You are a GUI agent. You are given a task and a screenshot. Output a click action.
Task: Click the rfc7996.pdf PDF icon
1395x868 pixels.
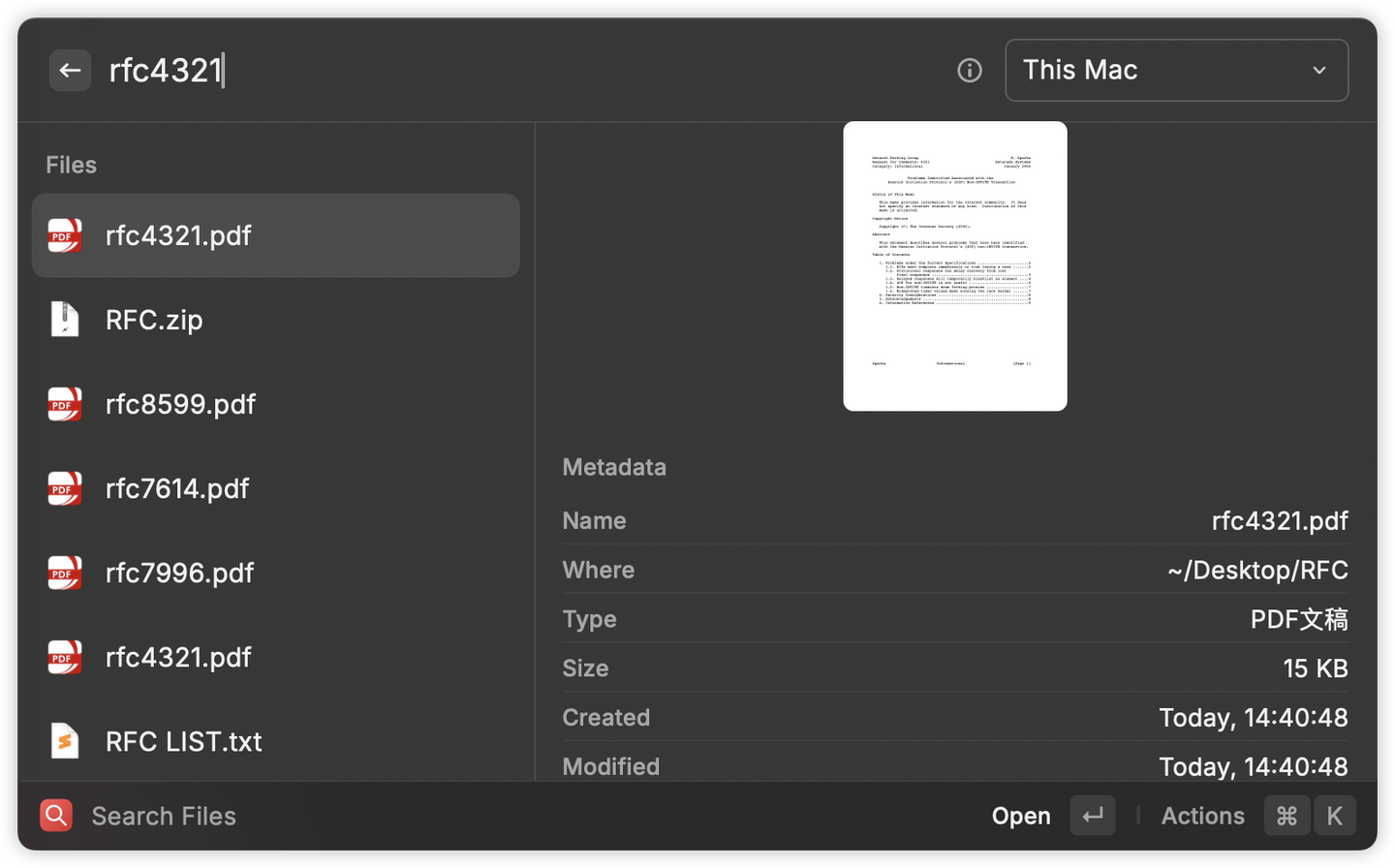pyautogui.click(x=64, y=573)
